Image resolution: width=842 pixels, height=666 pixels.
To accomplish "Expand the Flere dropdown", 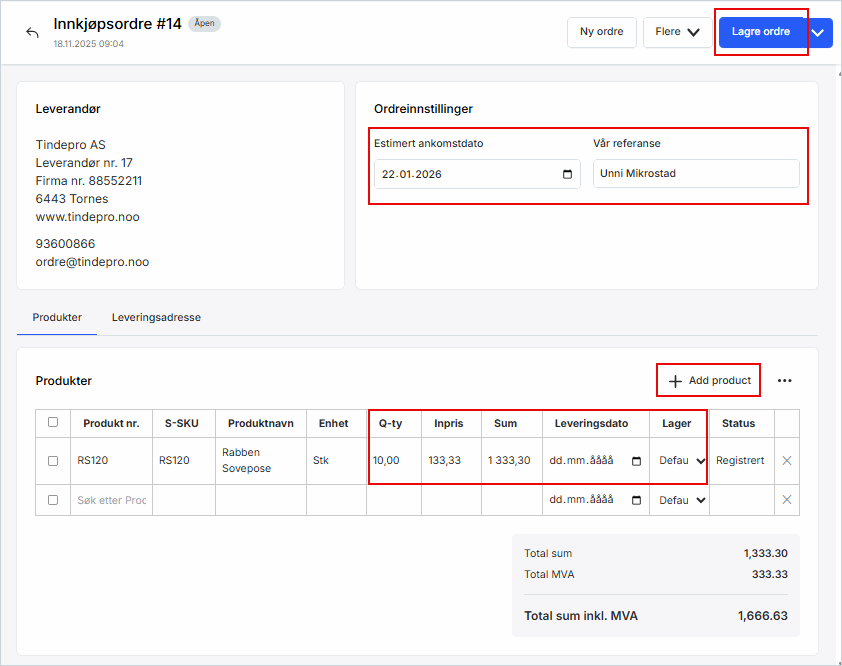I will tap(677, 32).
